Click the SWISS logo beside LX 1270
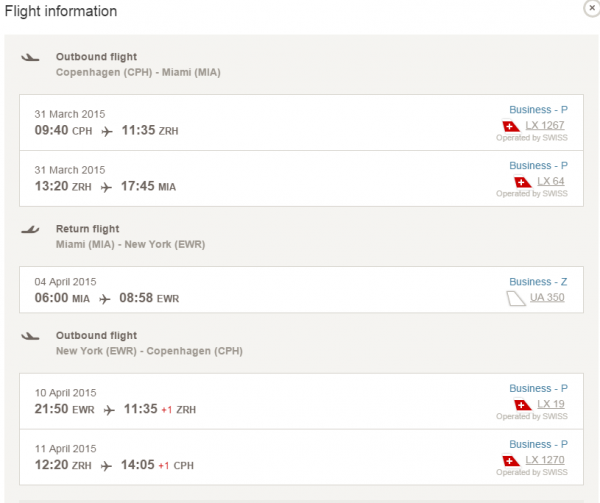 512,461
